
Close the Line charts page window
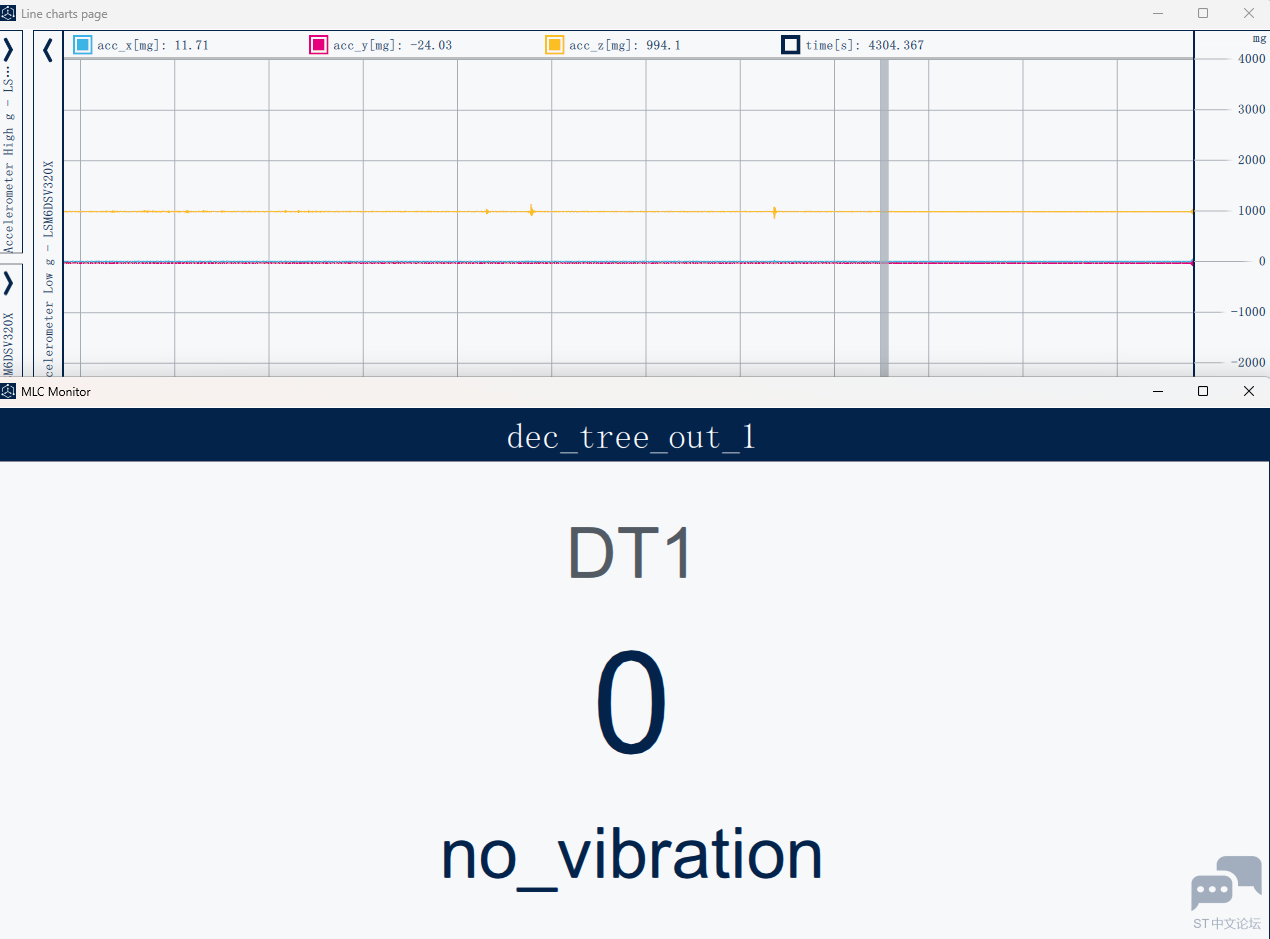coord(1248,13)
